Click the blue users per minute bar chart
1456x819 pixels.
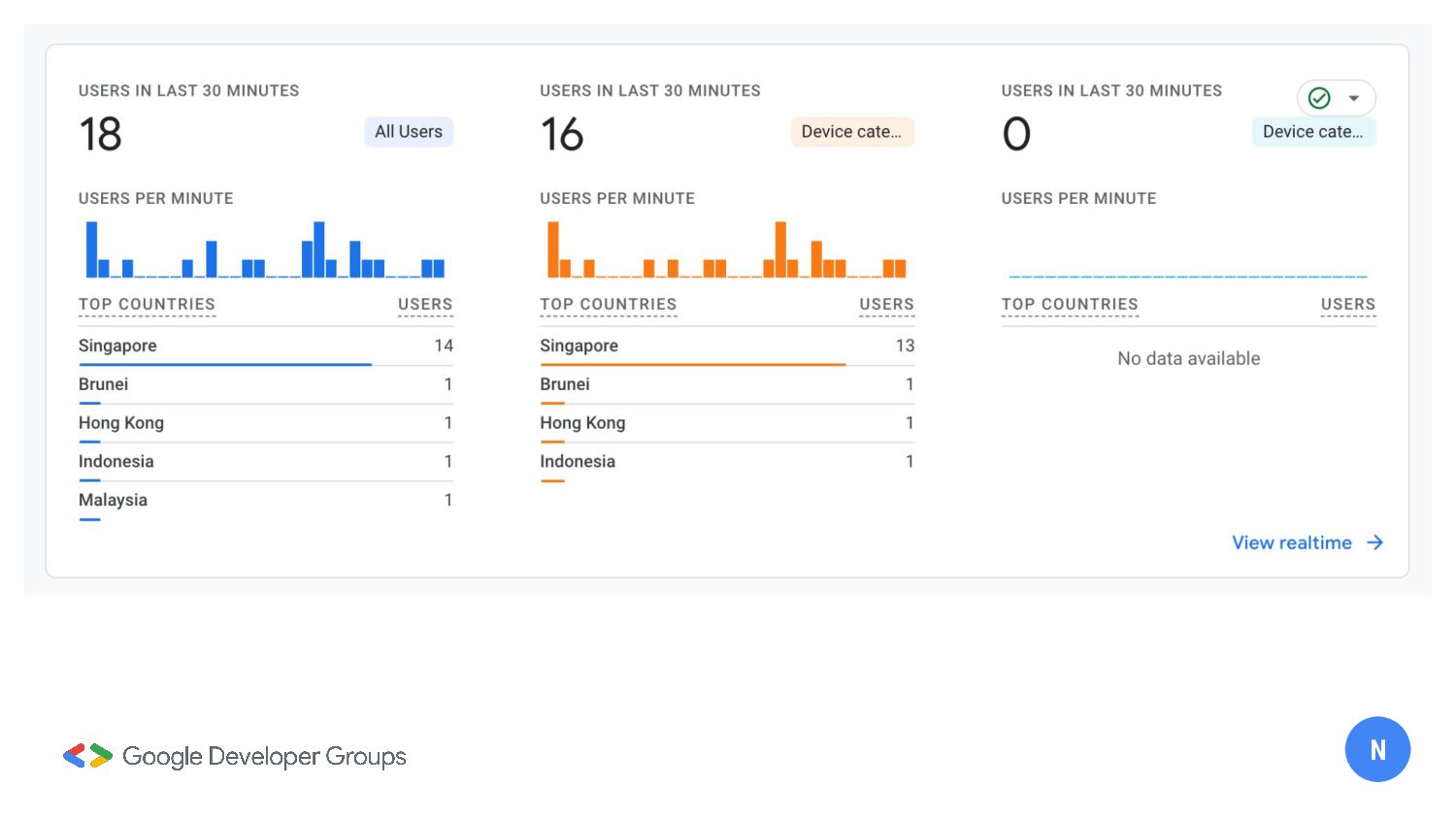pos(265,250)
